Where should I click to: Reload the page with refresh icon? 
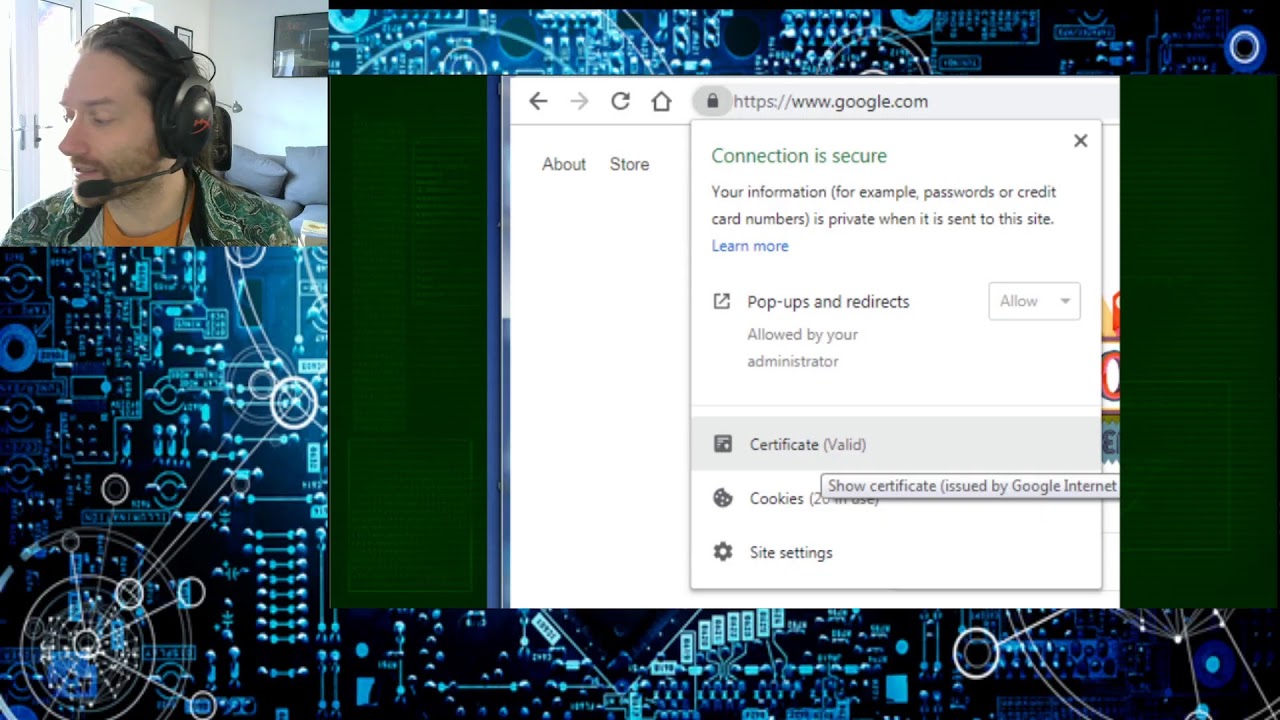point(620,101)
